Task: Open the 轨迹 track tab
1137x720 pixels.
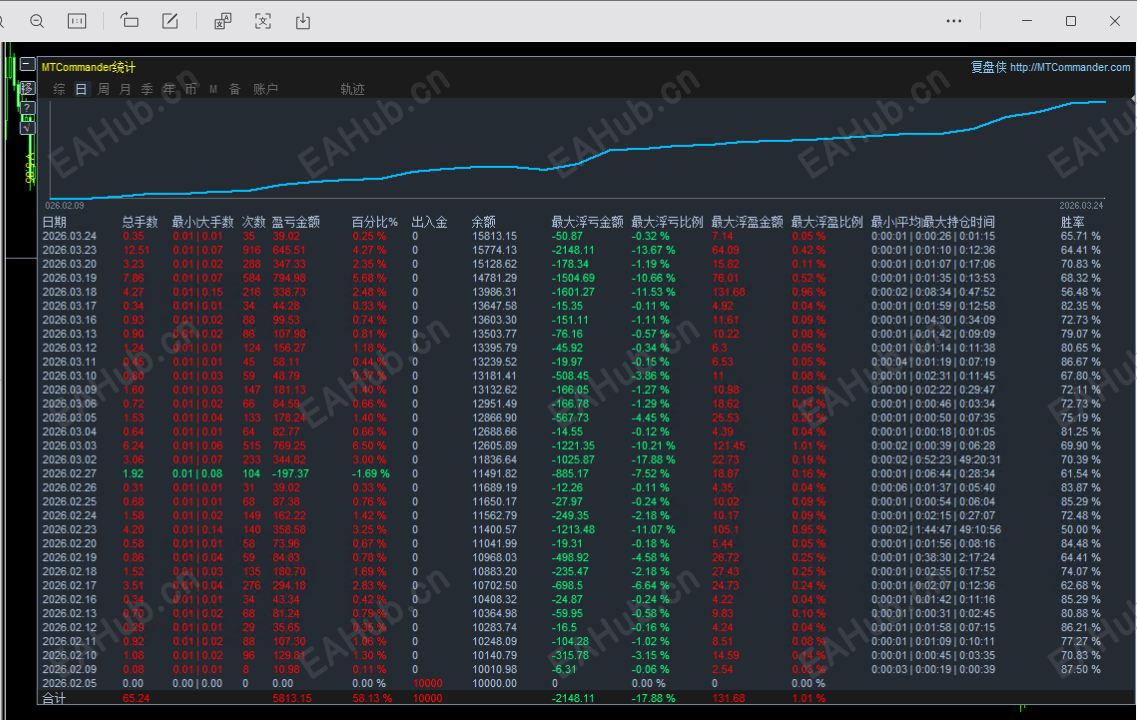Action: click(352, 89)
